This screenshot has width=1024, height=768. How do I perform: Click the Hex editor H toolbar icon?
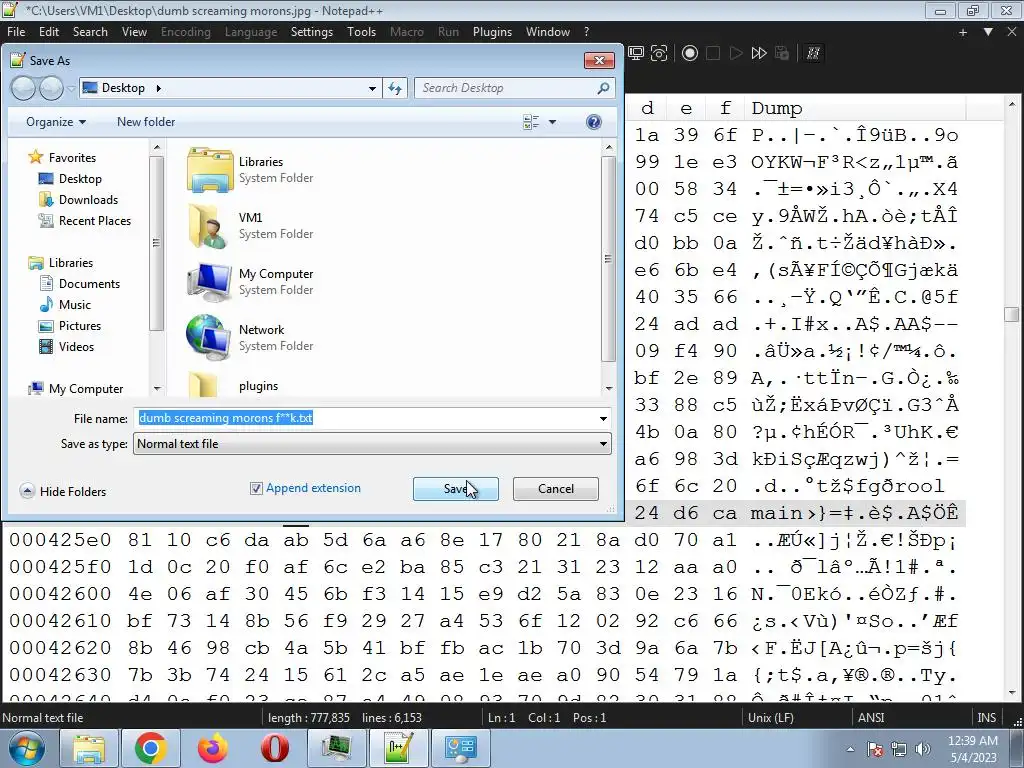coord(813,54)
